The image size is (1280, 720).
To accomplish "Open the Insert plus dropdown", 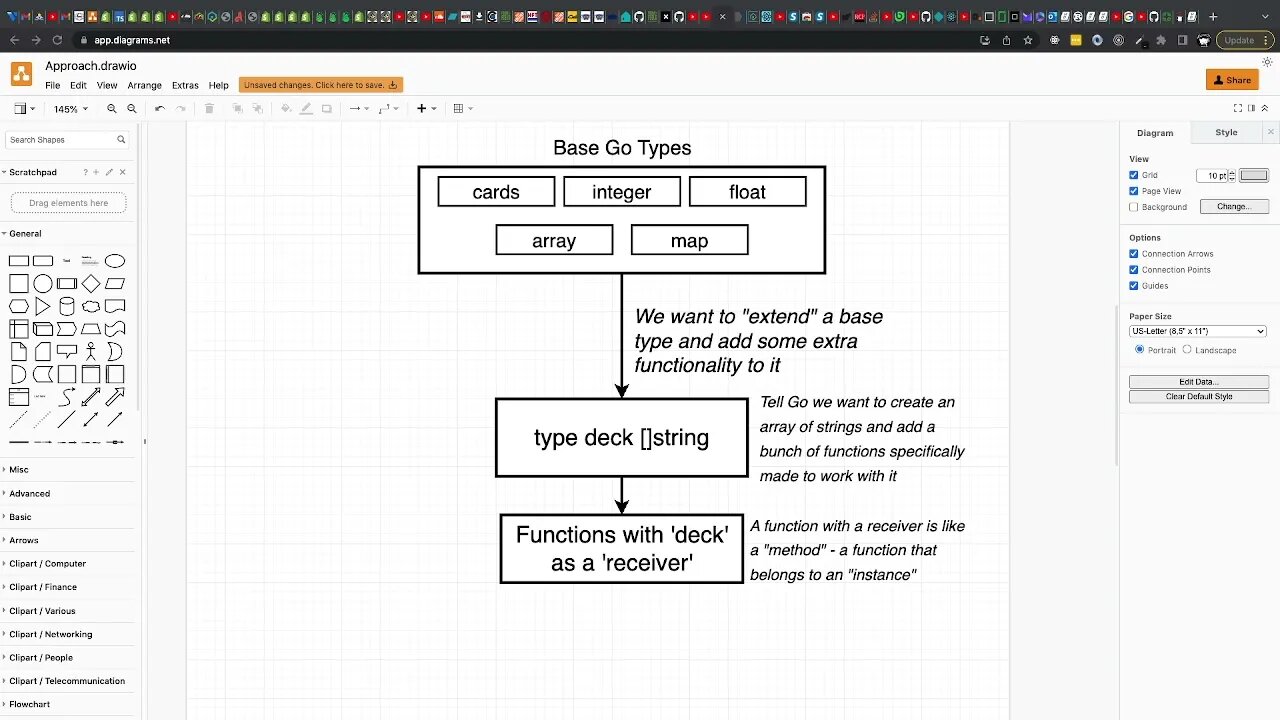I will (427, 109).
